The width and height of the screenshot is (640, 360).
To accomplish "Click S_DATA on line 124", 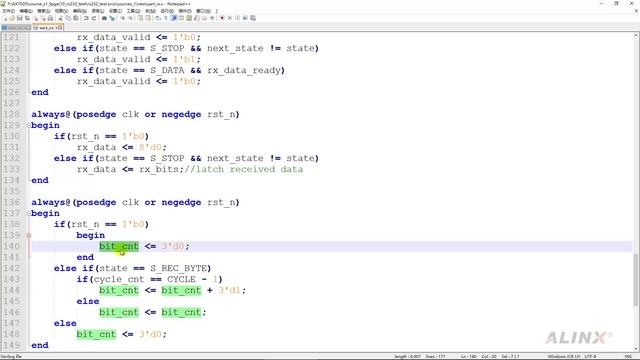I will 167,70.
